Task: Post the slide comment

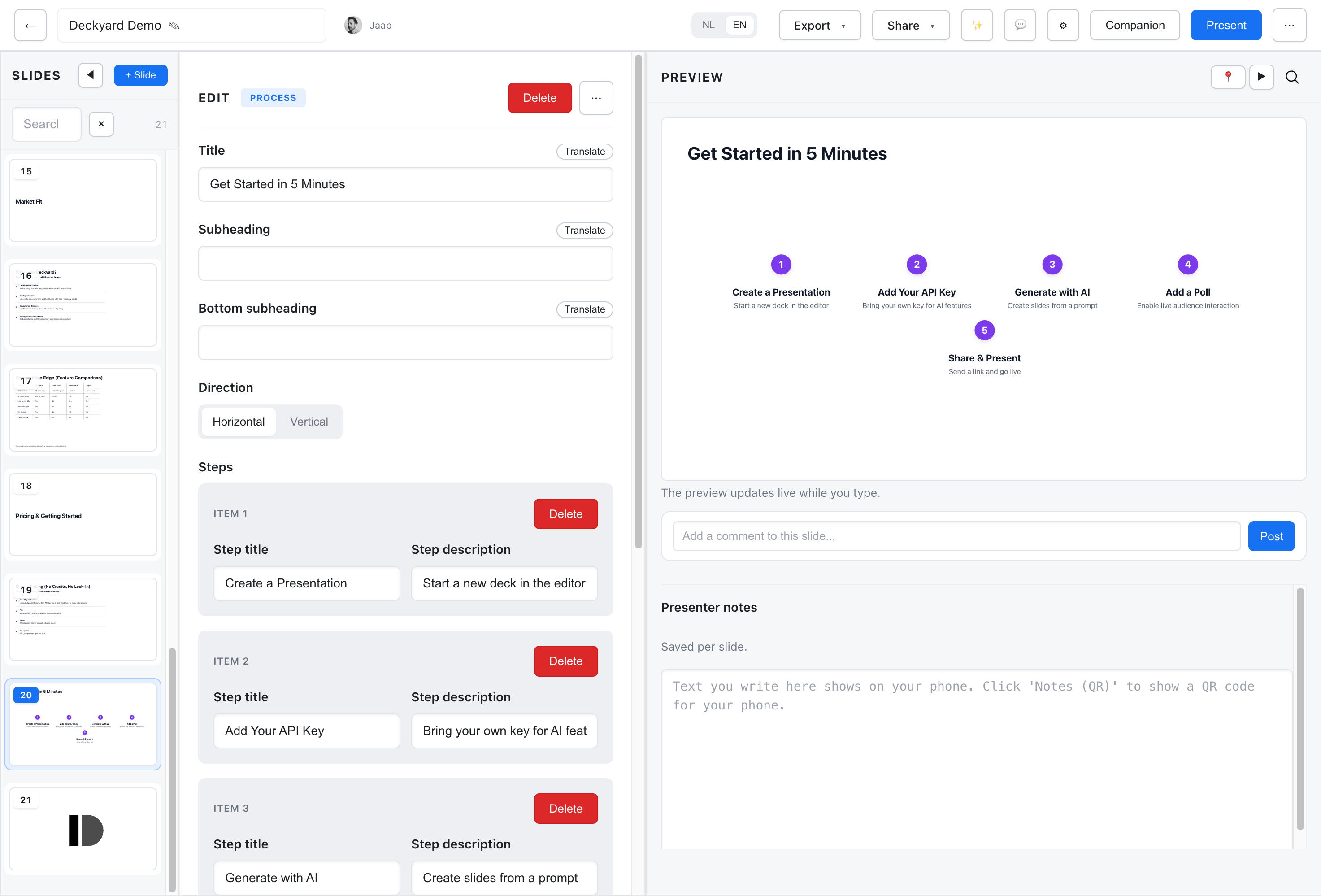Action: tap(1271, 536)
